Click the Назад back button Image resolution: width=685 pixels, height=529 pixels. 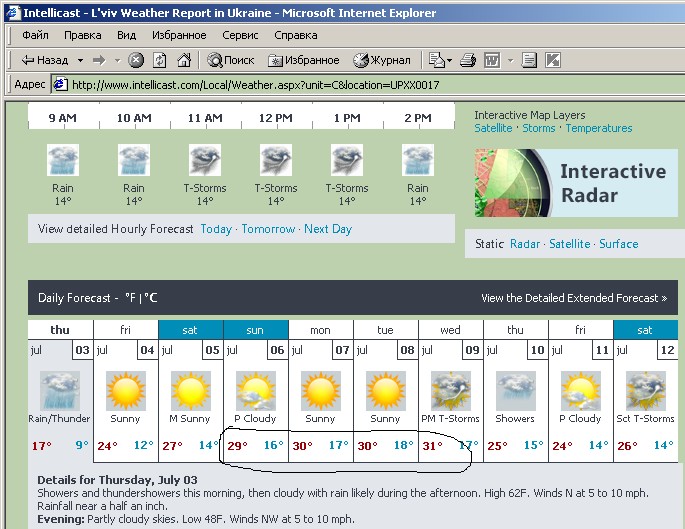pos(45,60)
